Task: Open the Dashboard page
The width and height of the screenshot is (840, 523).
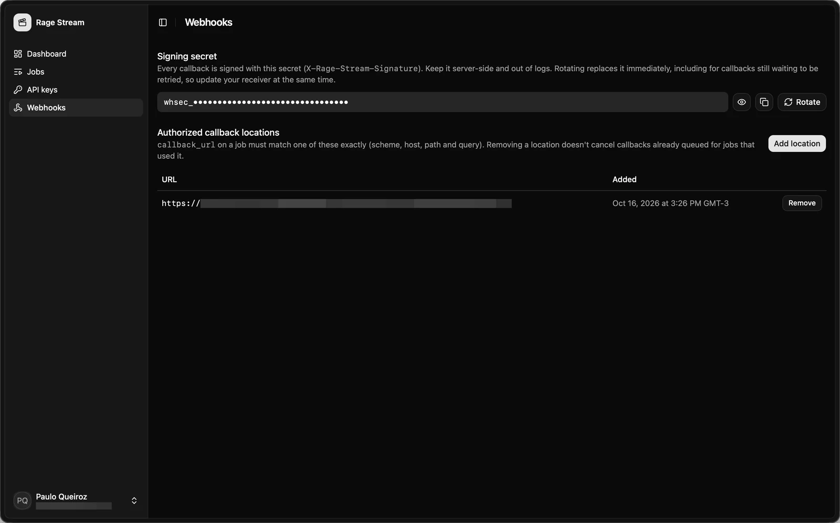Action: (x=76, y=54)
